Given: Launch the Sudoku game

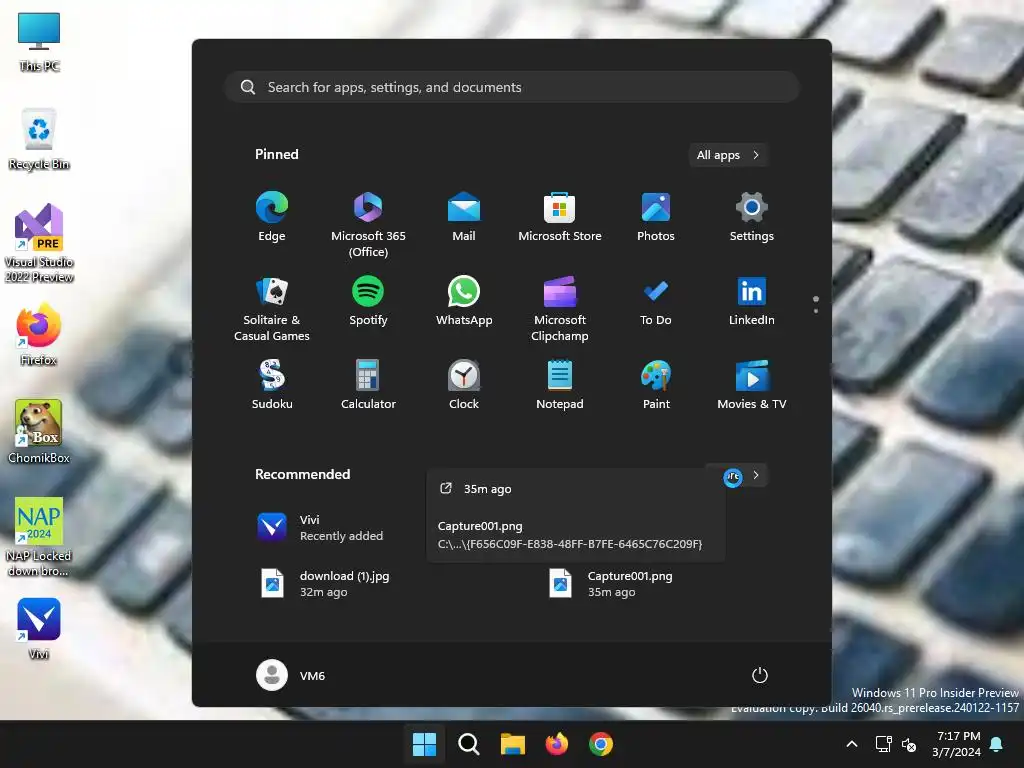Looking at the screenshot, I should point(272,385).
